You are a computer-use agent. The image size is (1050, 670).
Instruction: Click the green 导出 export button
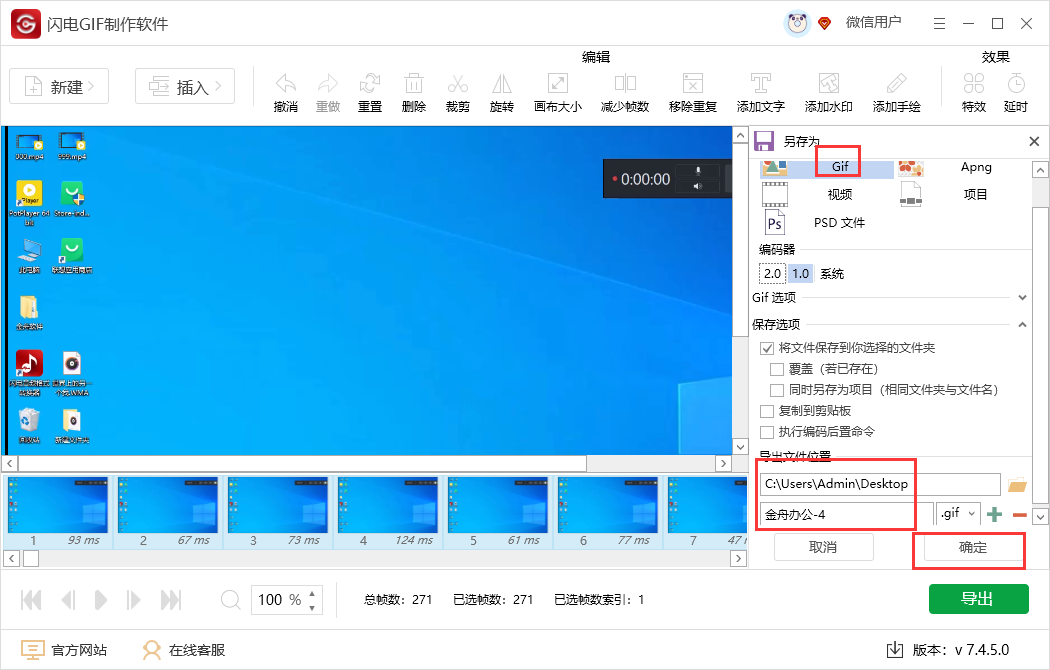(x=978, y=599)
